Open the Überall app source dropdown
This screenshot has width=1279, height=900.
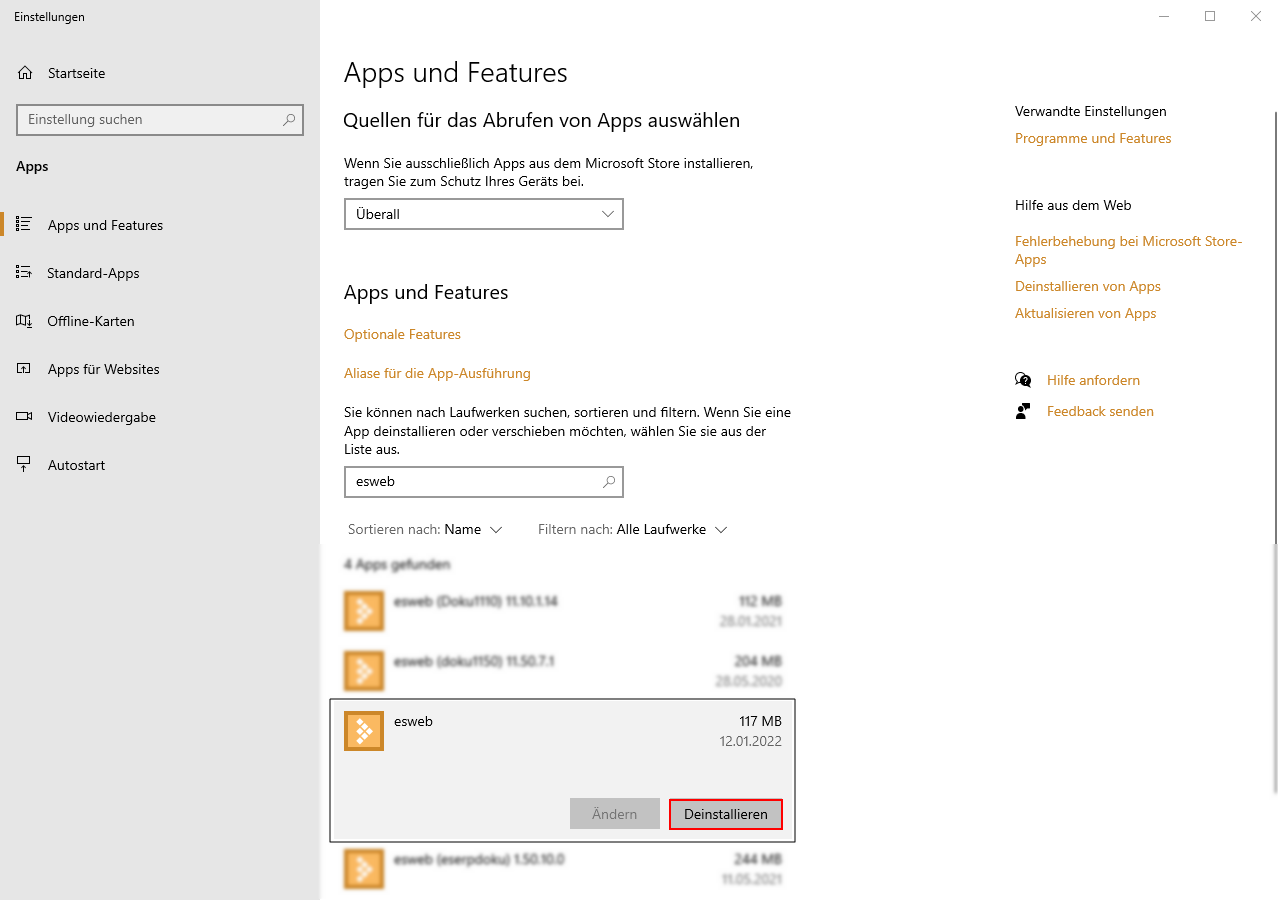point(483,214)
